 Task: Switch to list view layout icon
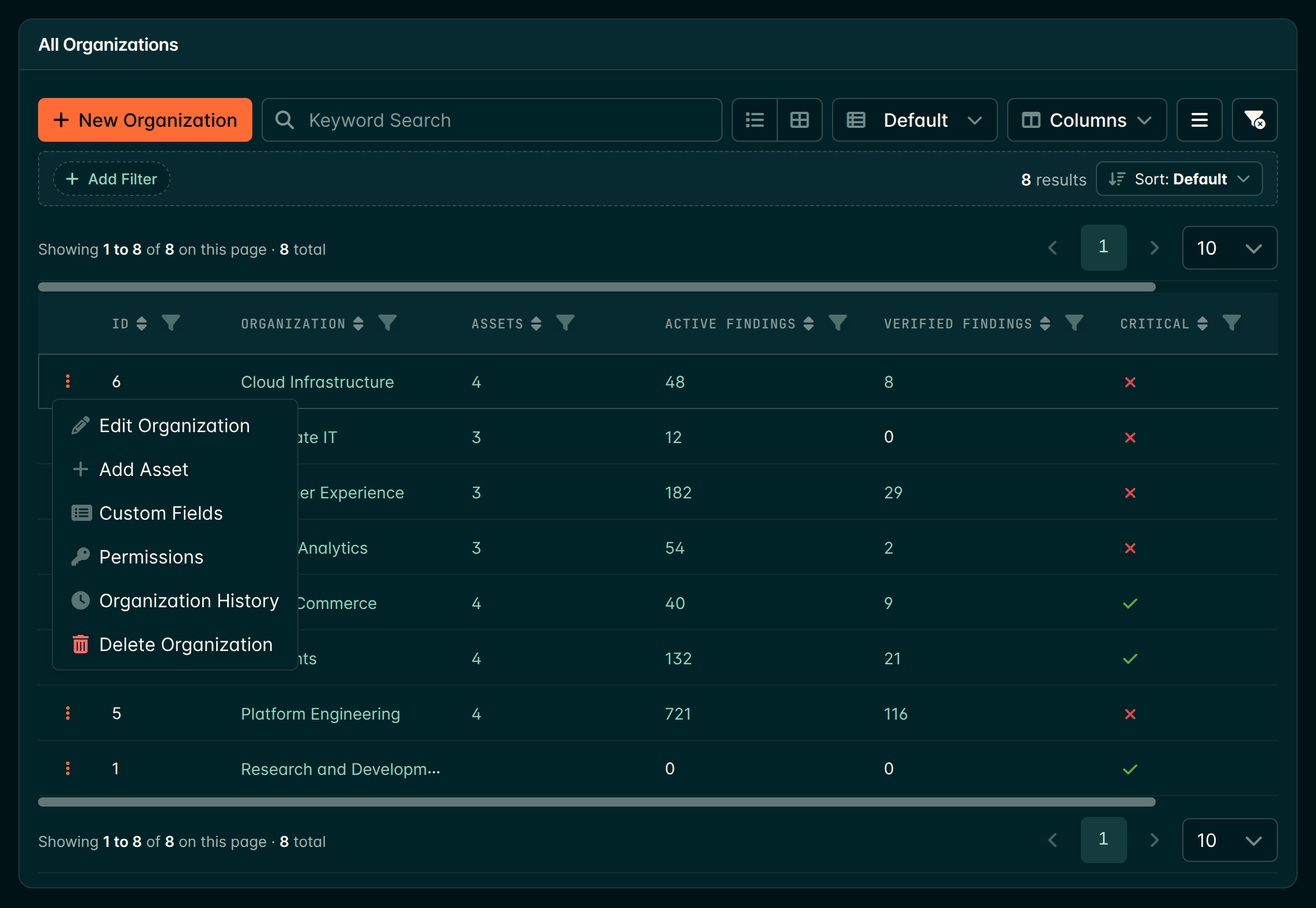754,120
